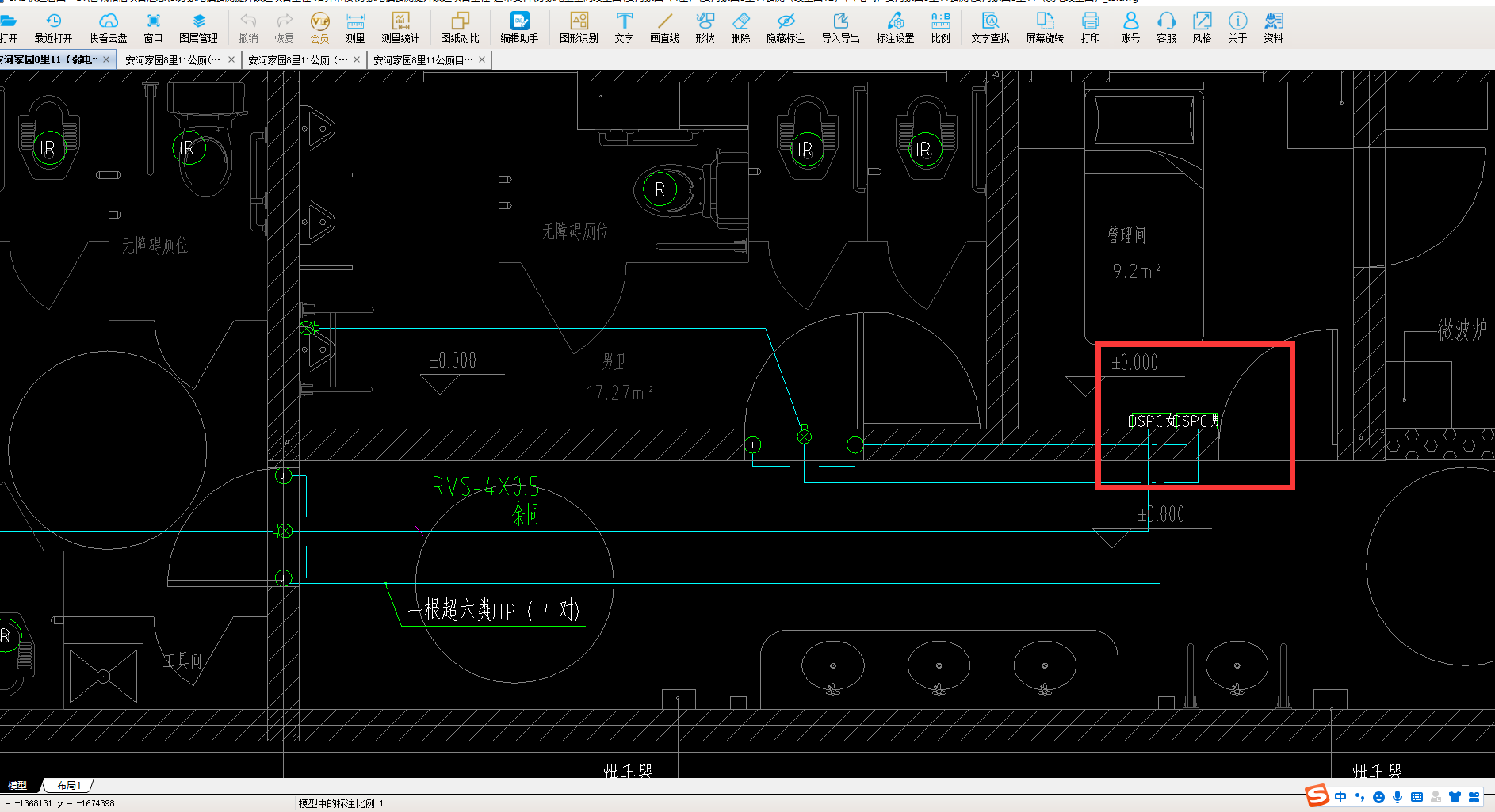Open the 资料 resources icon
Image resolution: width=1495 pixels, height=812 pixels.
click(x=1273, y=27)
